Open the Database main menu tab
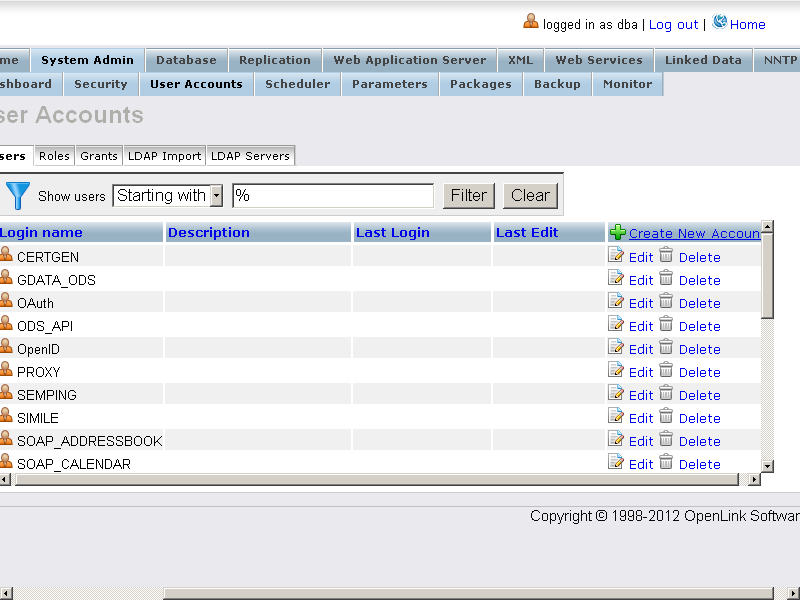Screen dimensions: 800x600 [x=186, y=60]
